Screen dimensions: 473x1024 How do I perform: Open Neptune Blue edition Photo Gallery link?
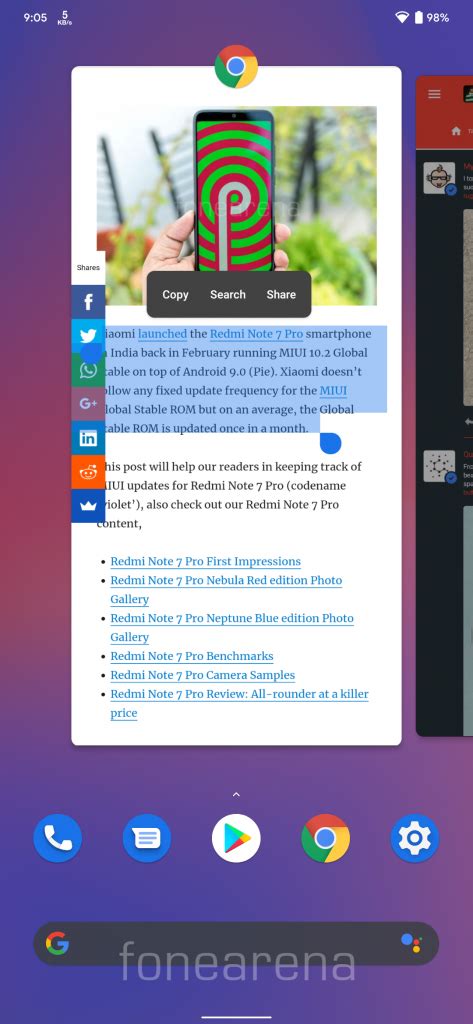(x=232, y=627)
